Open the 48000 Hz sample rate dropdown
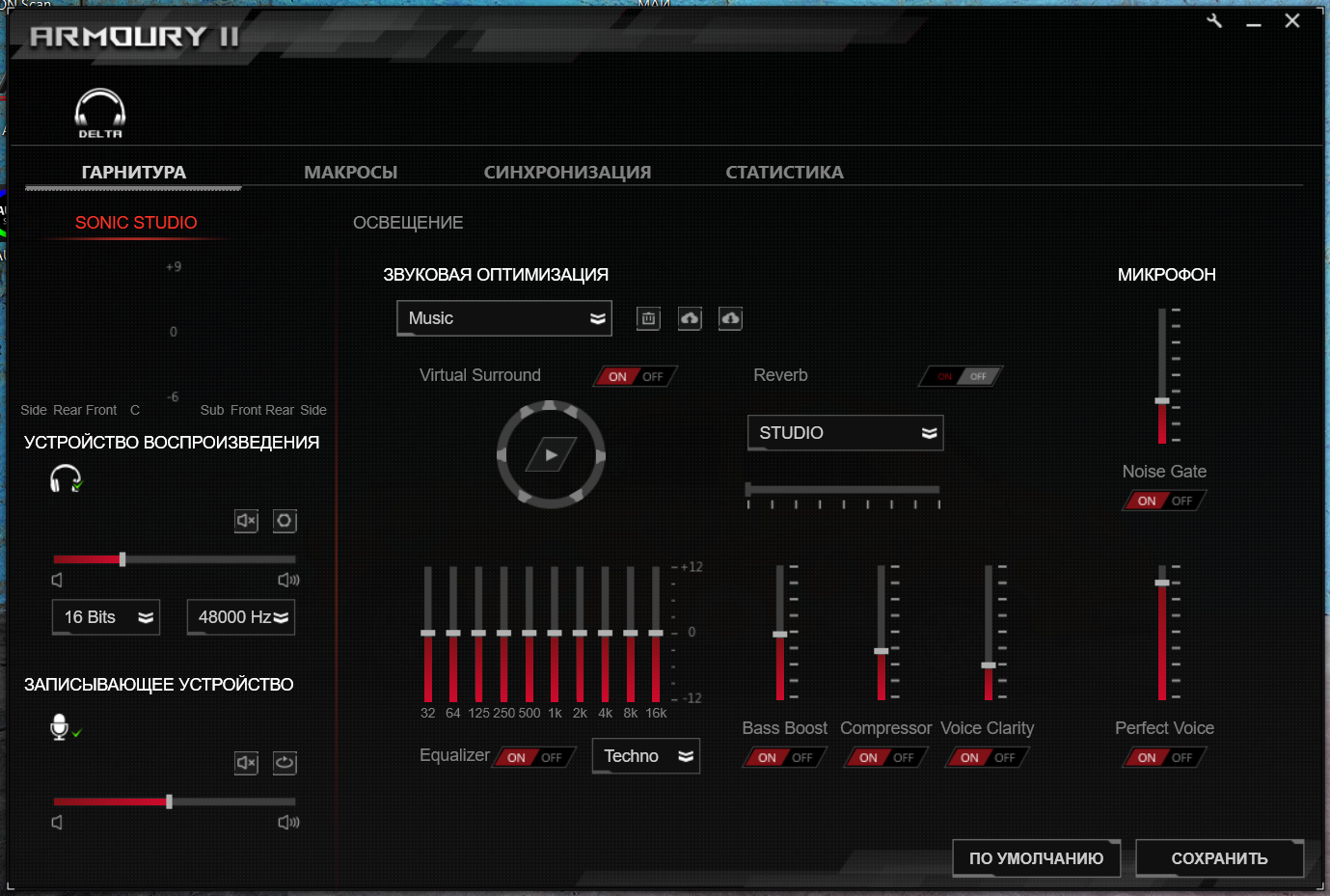This screenshot has height=896, width=1330. 241,617
